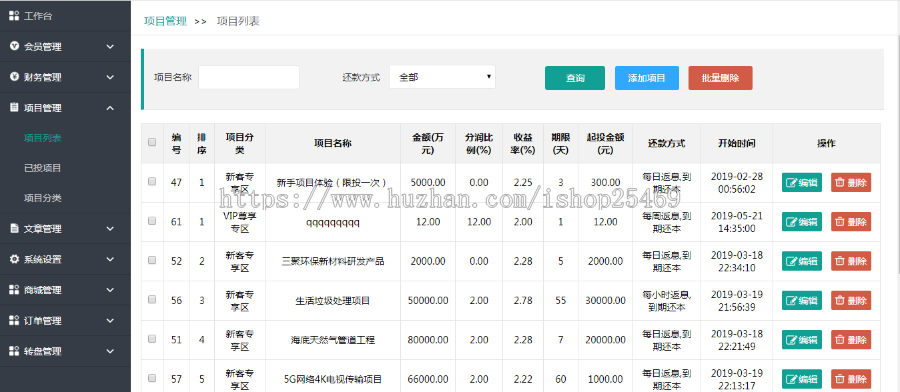The height and width of the screenshot is (392, 900).
Task: Click the 生活垃圾处理项目 name cell
Action: pyautogui.click(x=333, y=300)
